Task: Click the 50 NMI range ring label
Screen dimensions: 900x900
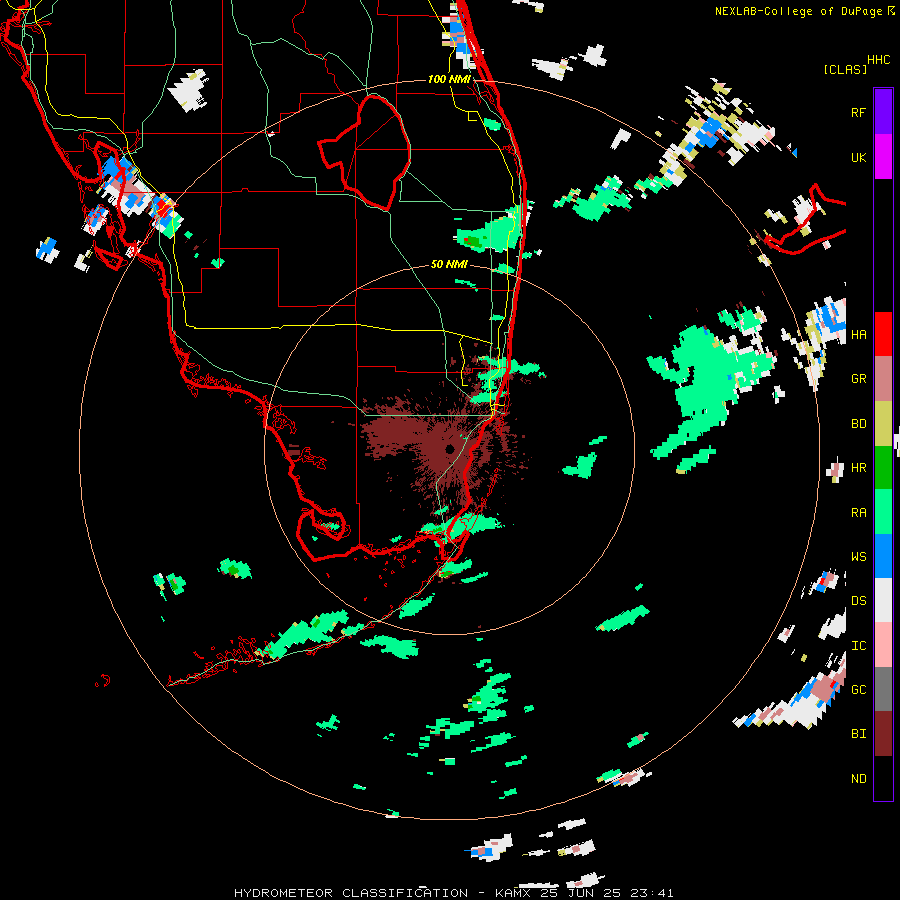Action: click(x=449, y=264)
